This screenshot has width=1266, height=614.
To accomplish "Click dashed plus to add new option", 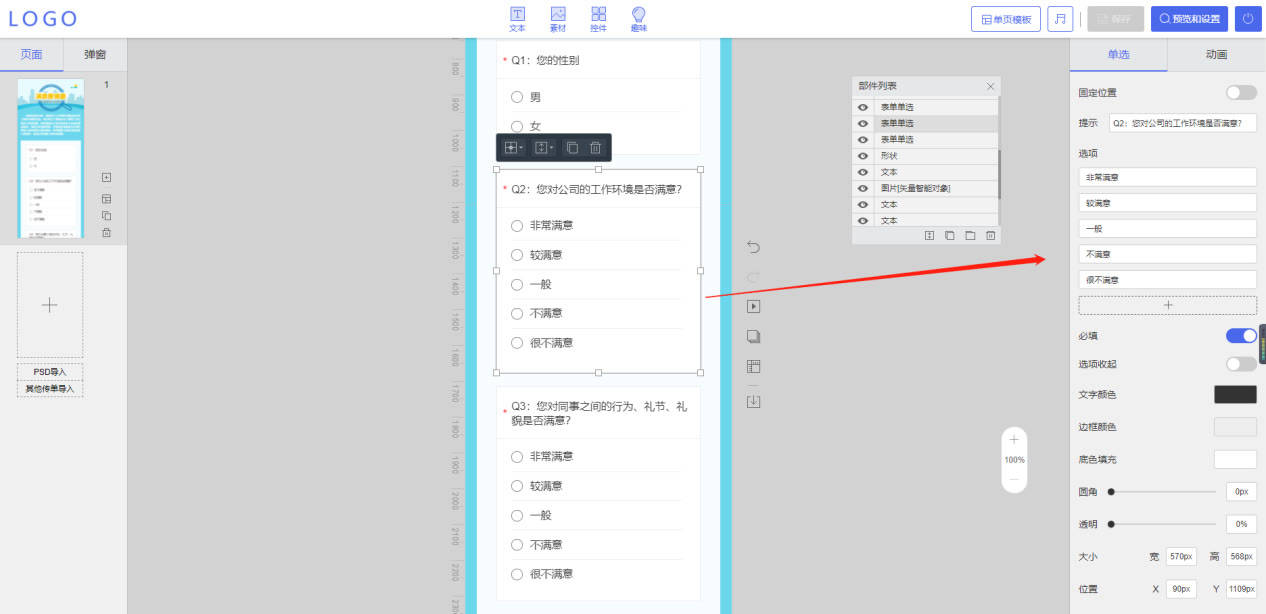I will click(1167, 305).
